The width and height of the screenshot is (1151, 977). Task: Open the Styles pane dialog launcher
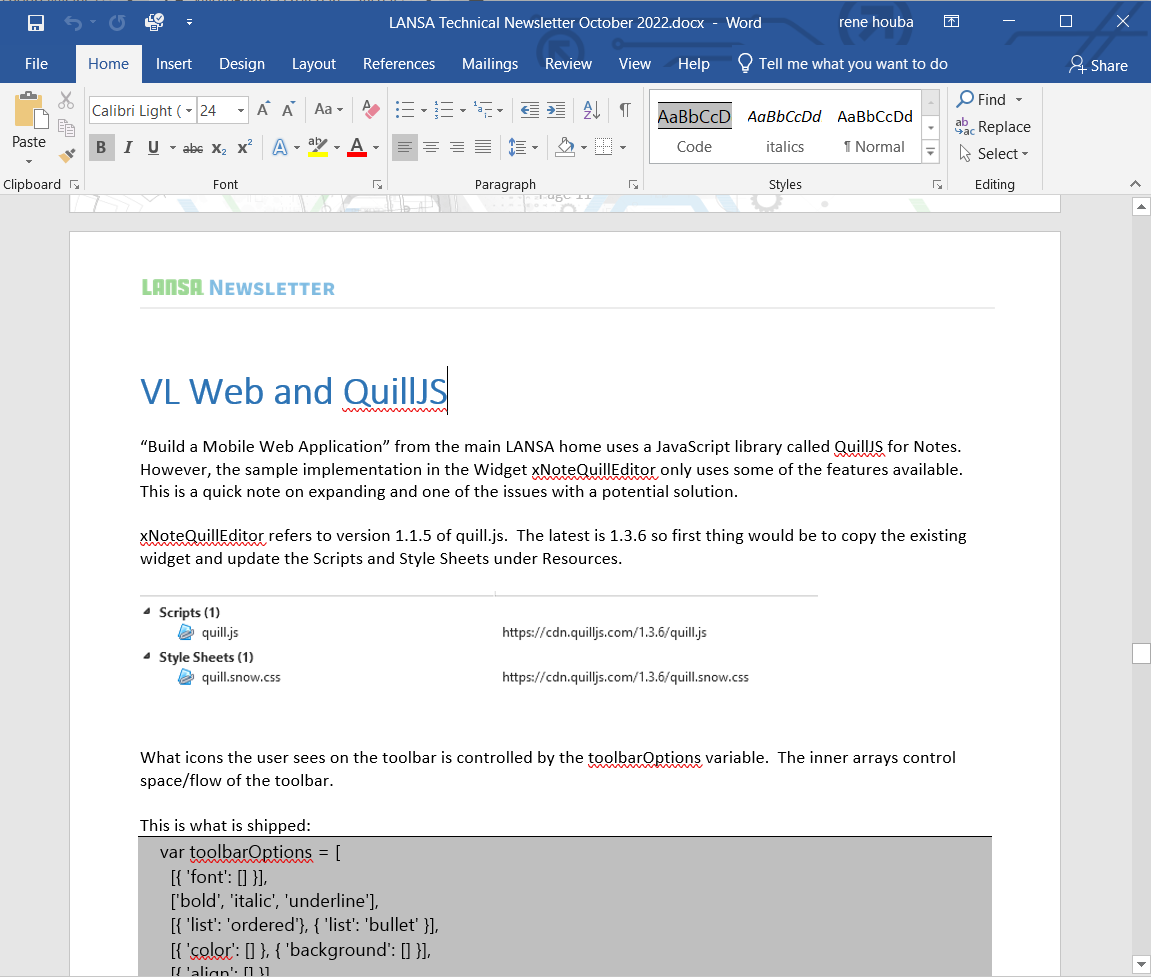tap(937, 185)
